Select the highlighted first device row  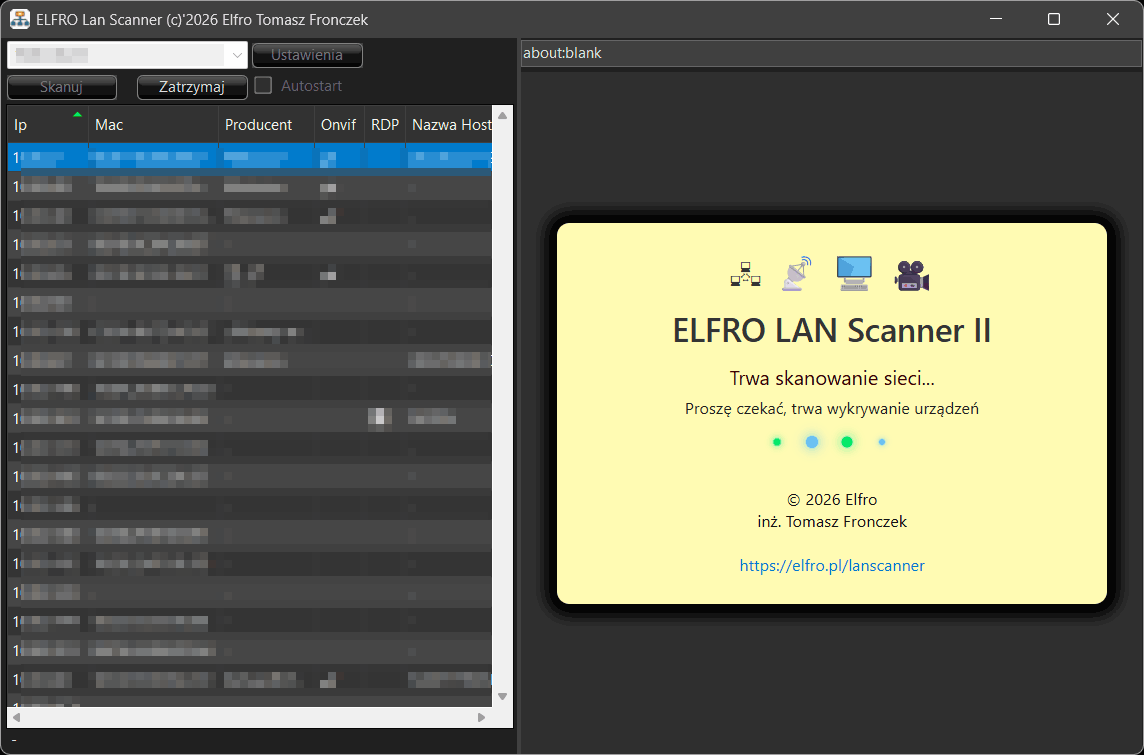[x=250, y=157]
